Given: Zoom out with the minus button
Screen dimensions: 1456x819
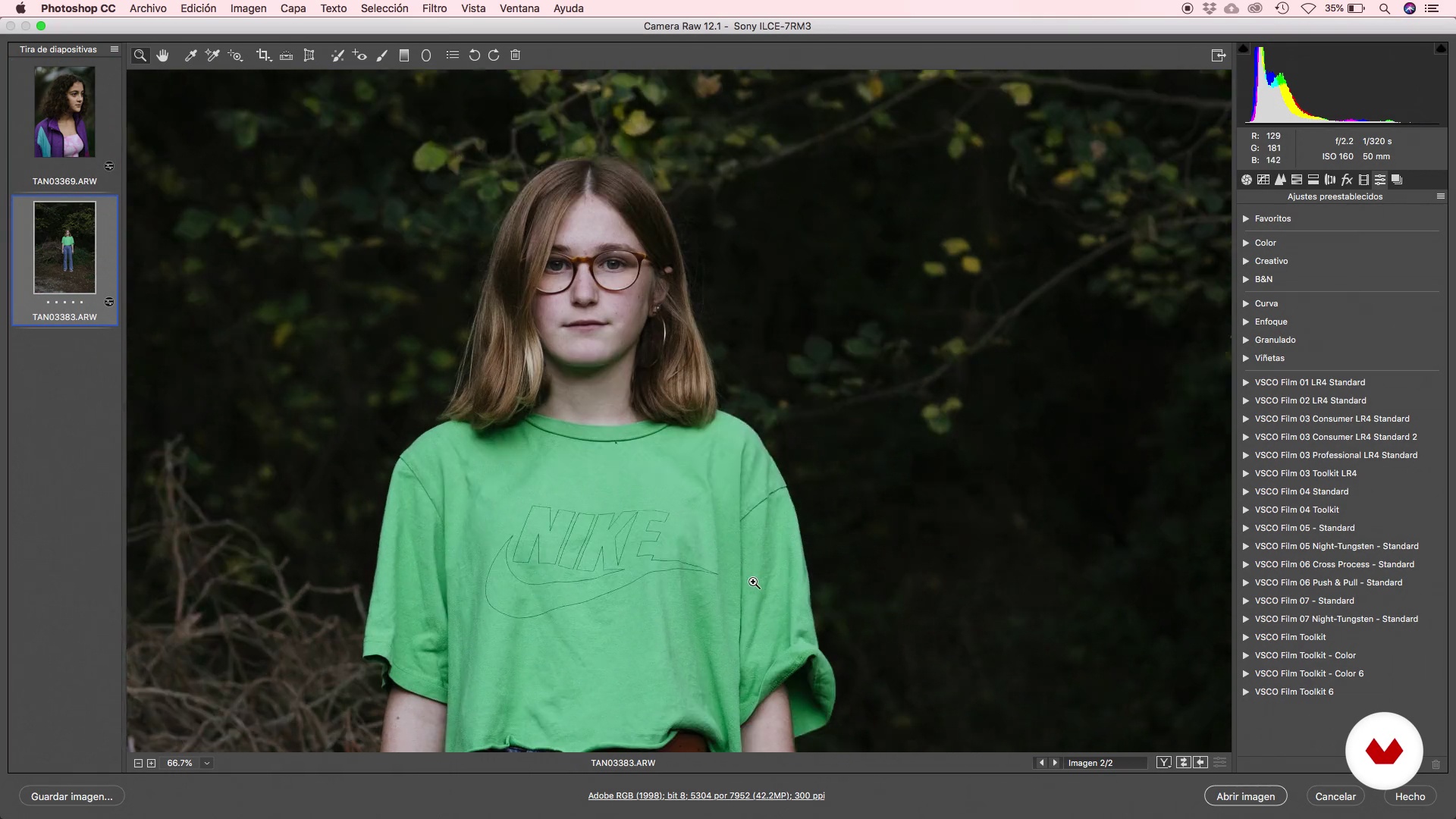Looking at the screenshot, I should click(x=138, y=763).
